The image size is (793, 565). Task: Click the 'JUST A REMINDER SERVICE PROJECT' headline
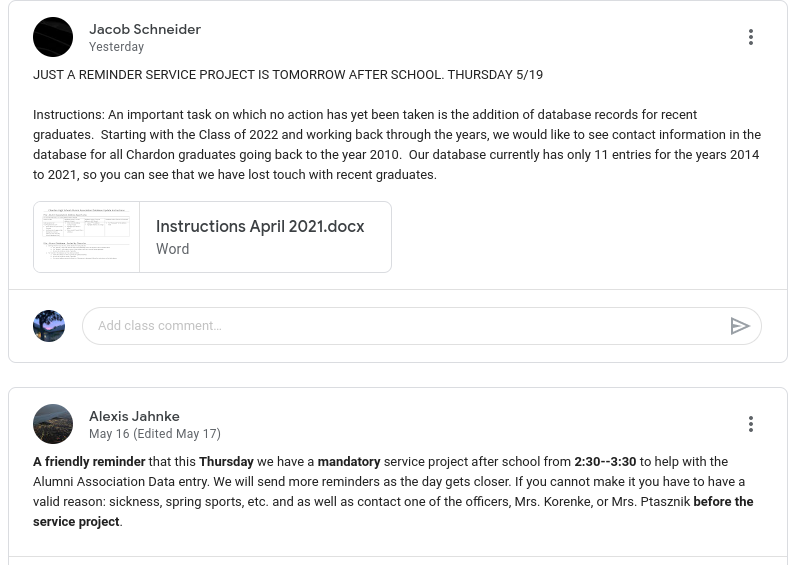coord(288,75)
